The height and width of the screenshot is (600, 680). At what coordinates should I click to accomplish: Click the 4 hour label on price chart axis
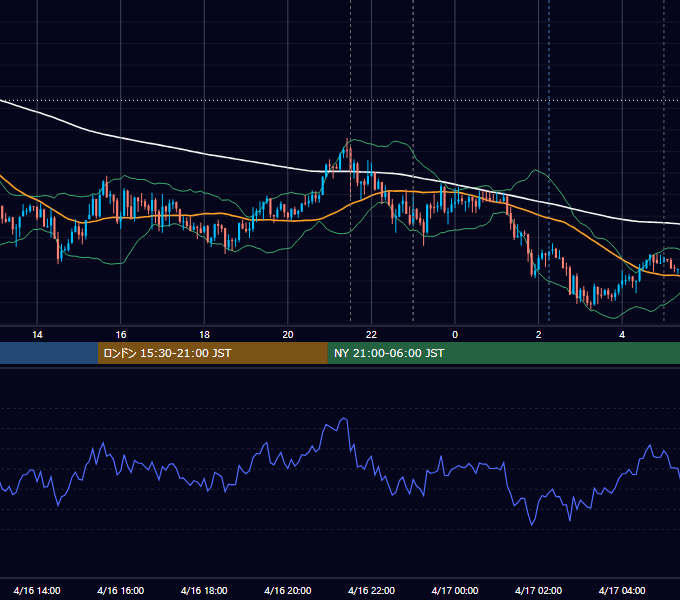tap(622, 335)
